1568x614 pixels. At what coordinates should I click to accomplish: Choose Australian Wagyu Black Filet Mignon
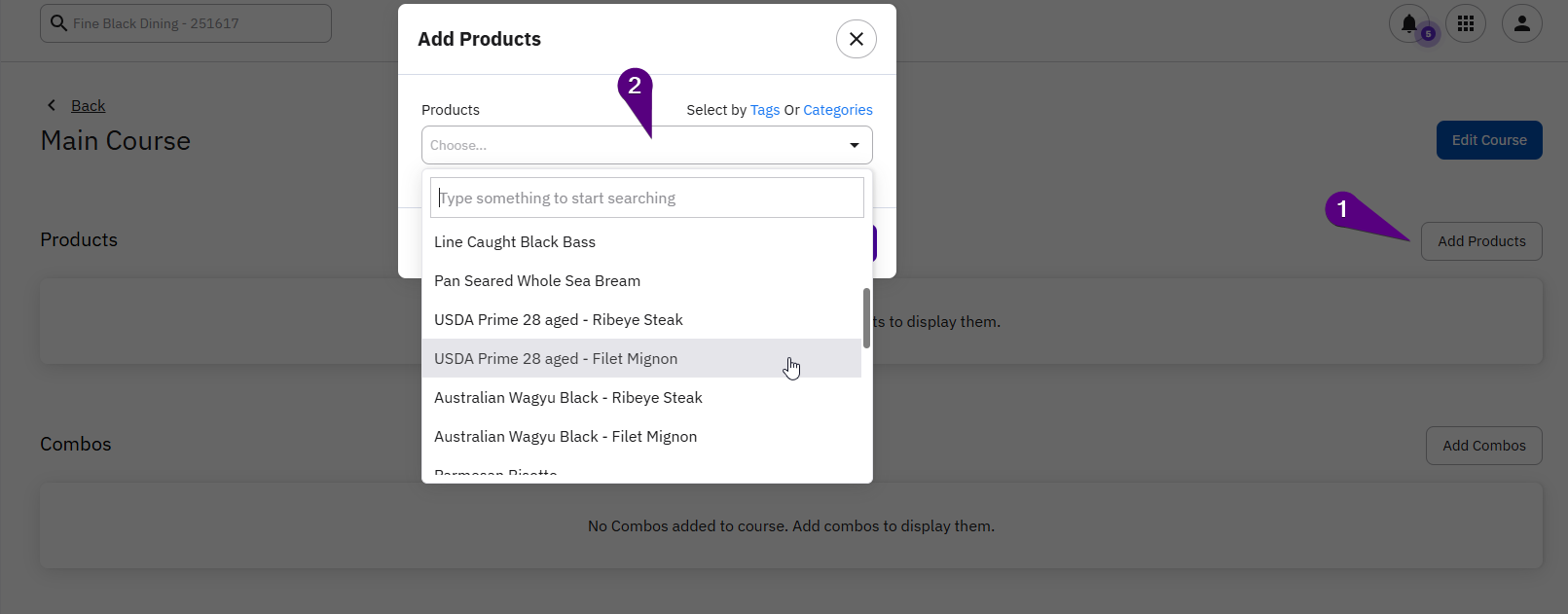click(565, 437)
